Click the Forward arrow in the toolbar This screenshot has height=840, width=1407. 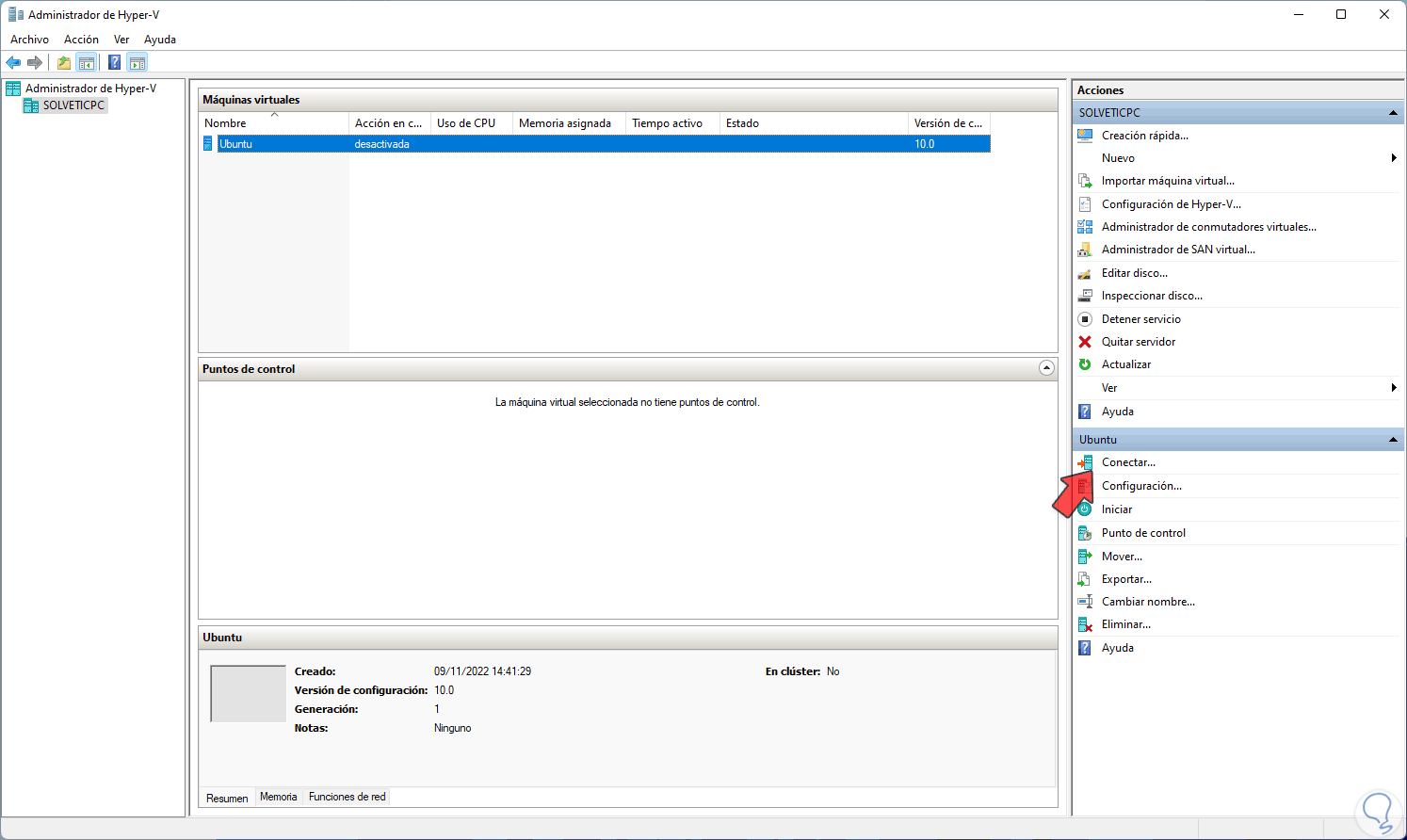tap(35, 63)
